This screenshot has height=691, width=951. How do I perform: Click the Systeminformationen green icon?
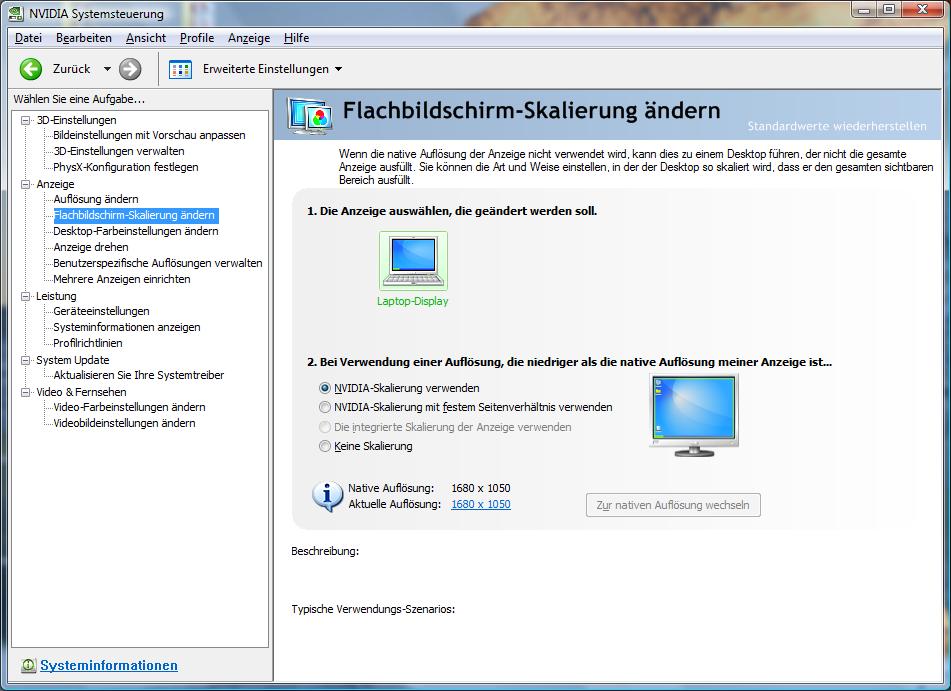(x=29, y=666)
